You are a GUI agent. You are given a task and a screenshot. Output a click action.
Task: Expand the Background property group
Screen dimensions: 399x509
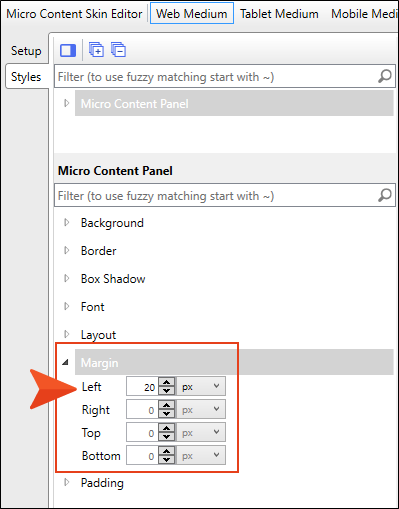coord(67,222)
